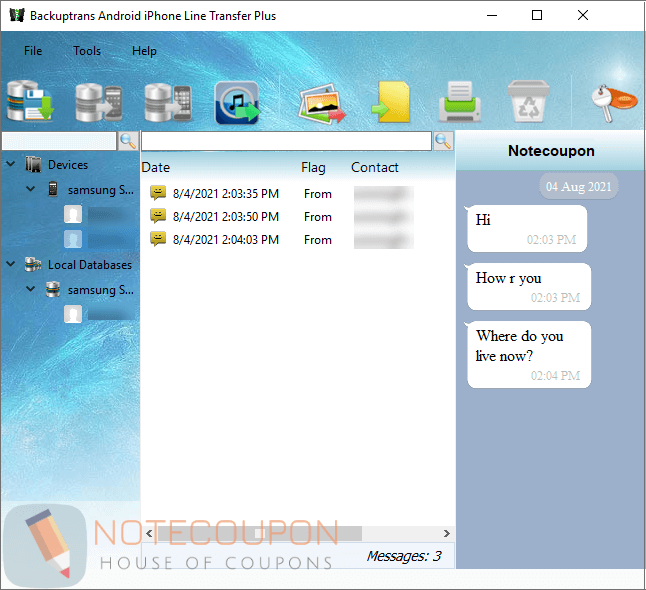Screen dimensions: 646x590
Task: Click the horizontal scrollbar thumb in the message list
Action: point(260,533)
